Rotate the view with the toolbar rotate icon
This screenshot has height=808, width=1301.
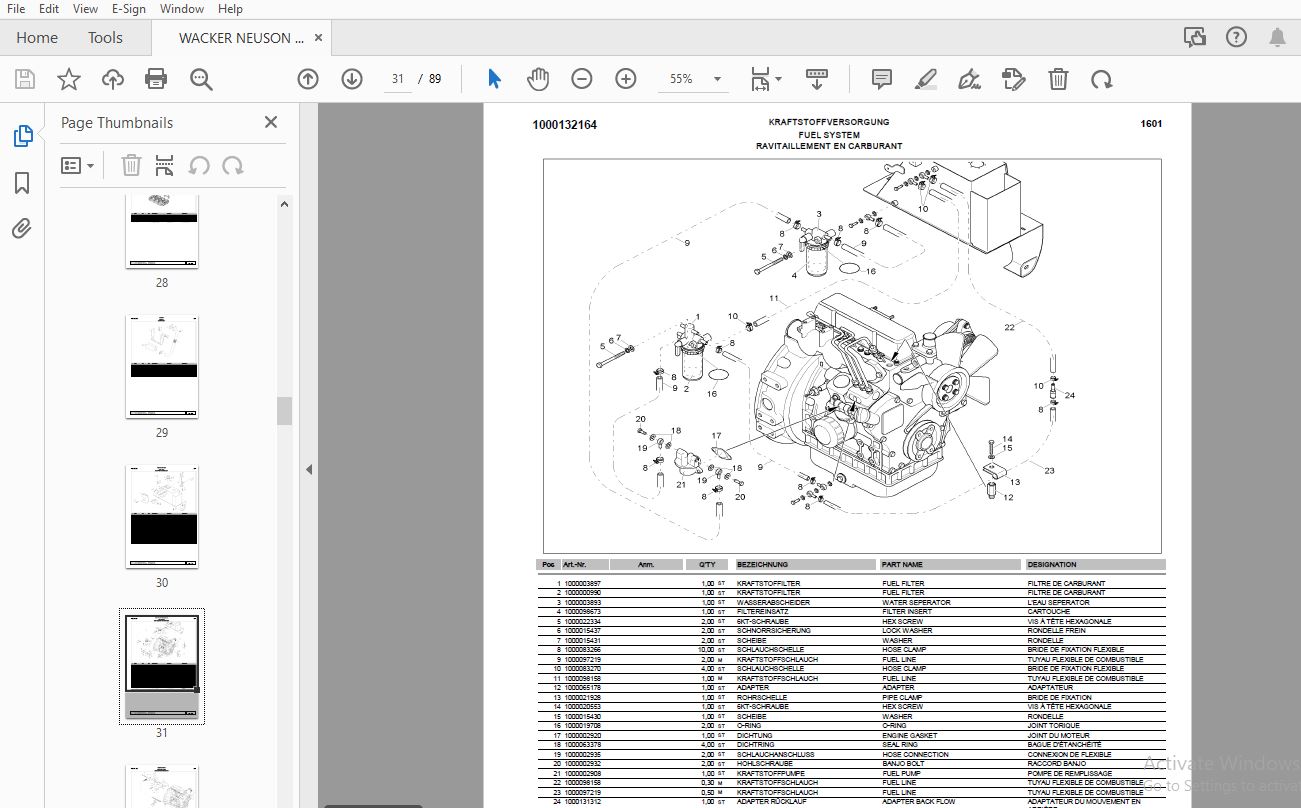[1101, 79]
